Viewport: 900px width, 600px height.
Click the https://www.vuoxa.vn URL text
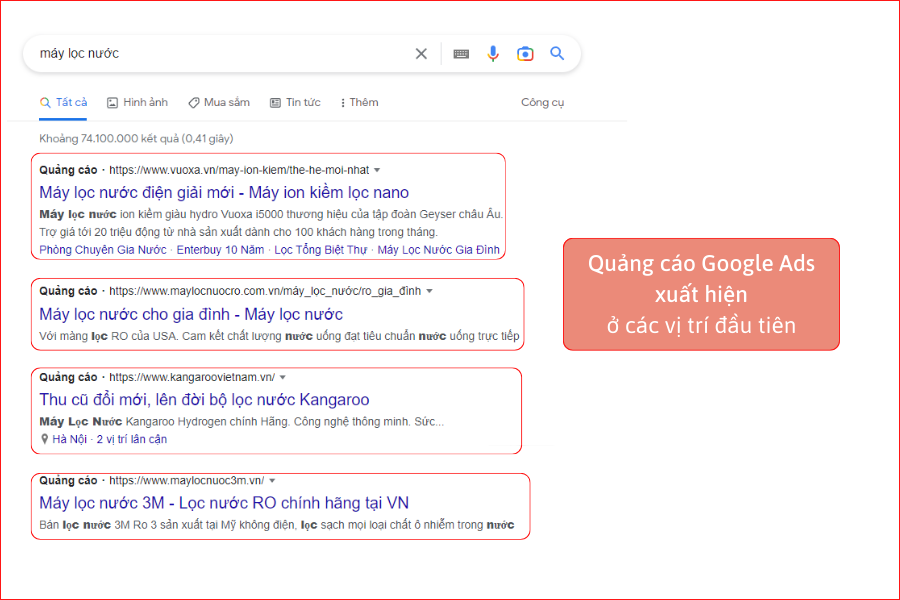pos(239,170)
